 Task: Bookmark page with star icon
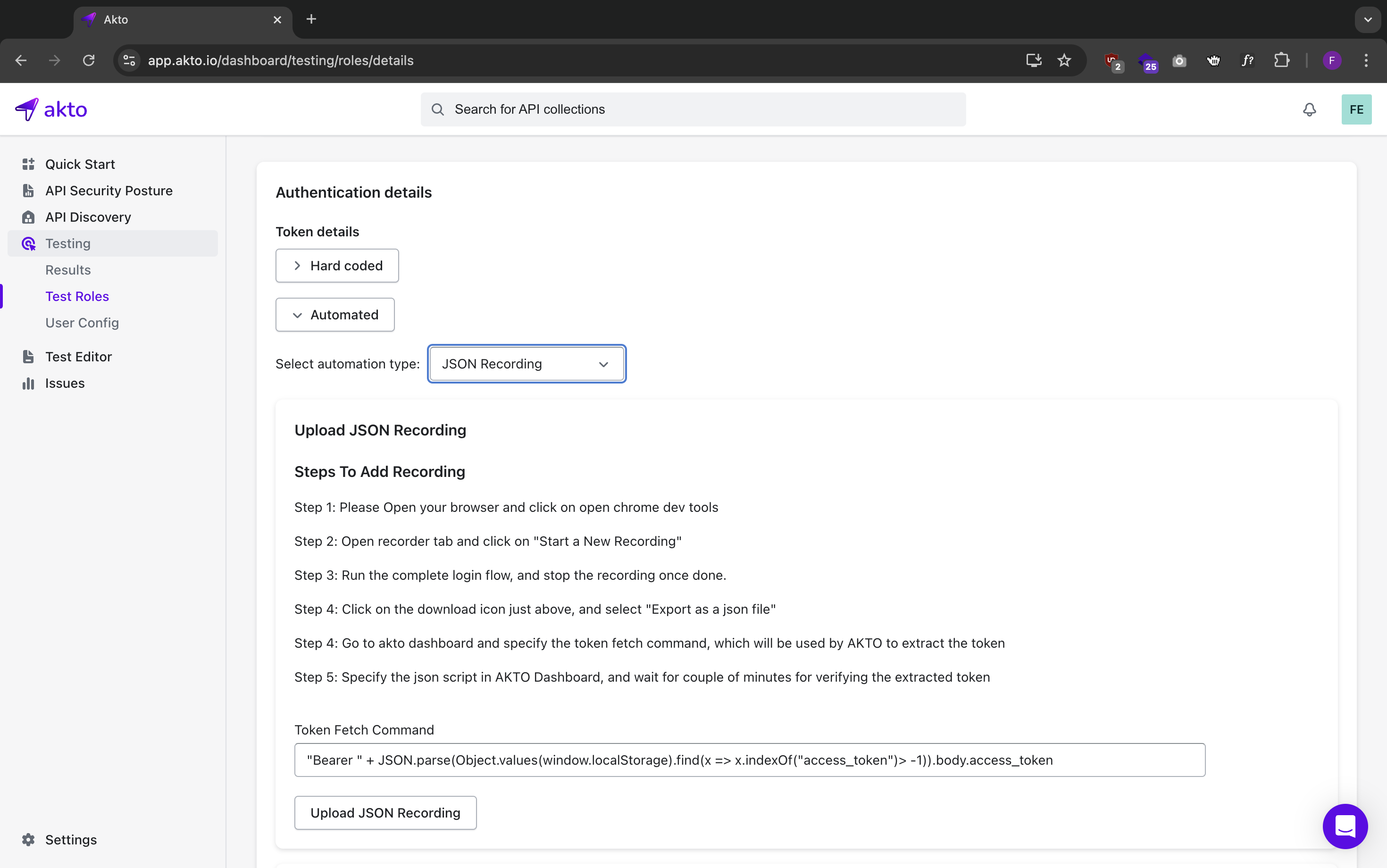(1064, 60)
